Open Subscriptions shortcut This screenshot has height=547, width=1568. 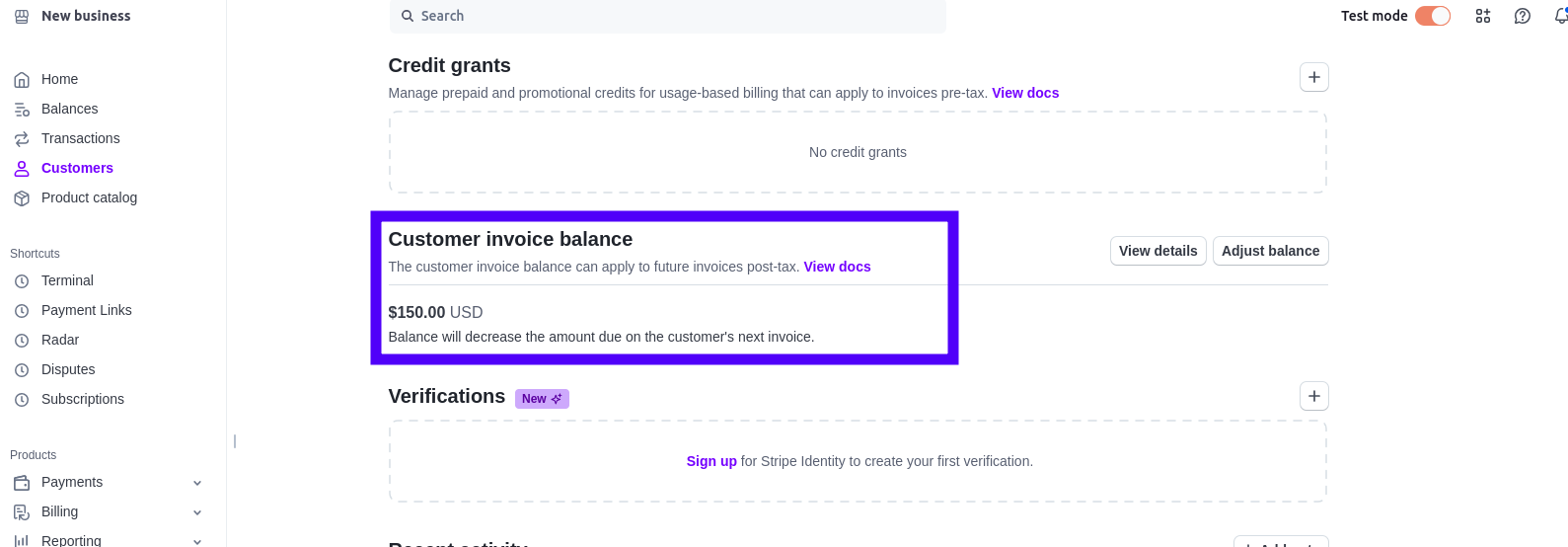(83, 399)
